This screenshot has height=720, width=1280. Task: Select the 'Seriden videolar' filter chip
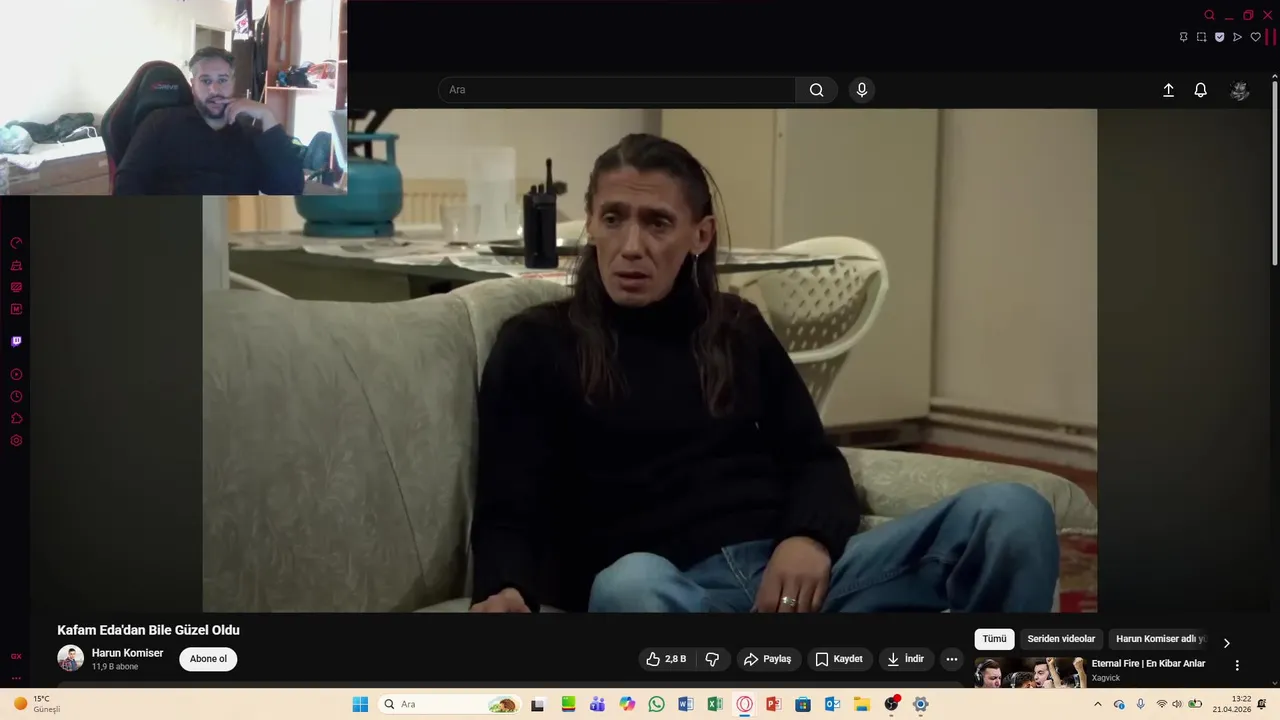coord(1061,639)
